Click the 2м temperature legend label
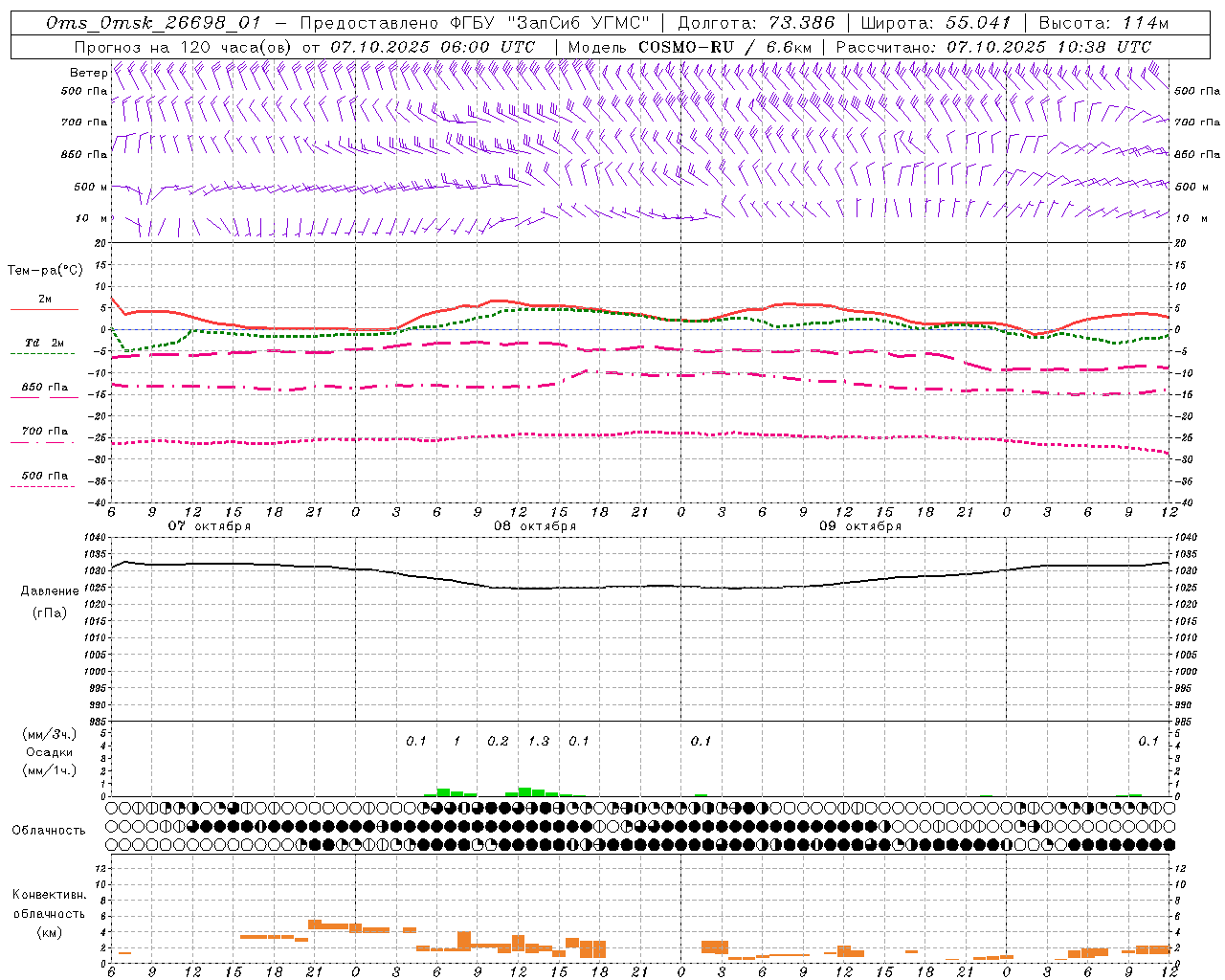This screenshot has width=1225, height=980. click(45, 299)
